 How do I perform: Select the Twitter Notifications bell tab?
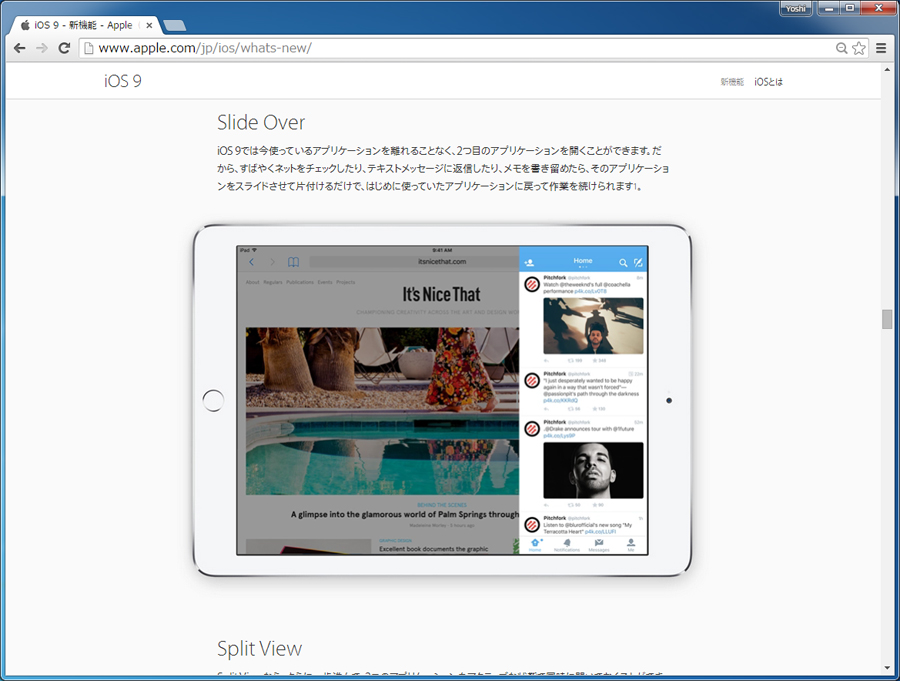(567, 544)
